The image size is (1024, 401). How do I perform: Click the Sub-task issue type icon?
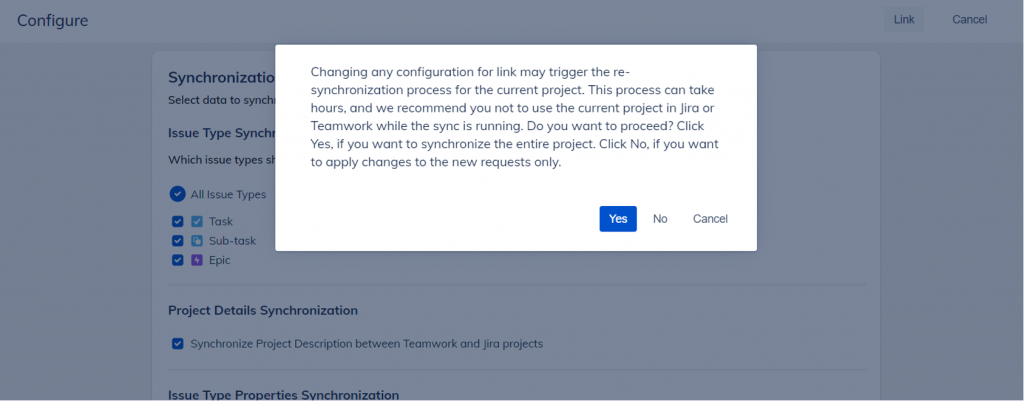point(197,241)
